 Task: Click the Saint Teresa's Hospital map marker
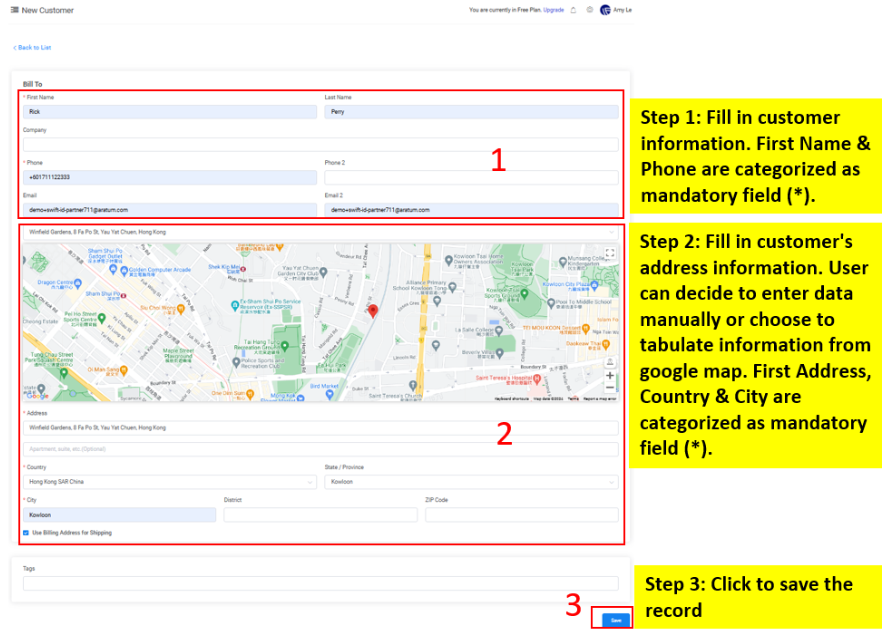536,379
